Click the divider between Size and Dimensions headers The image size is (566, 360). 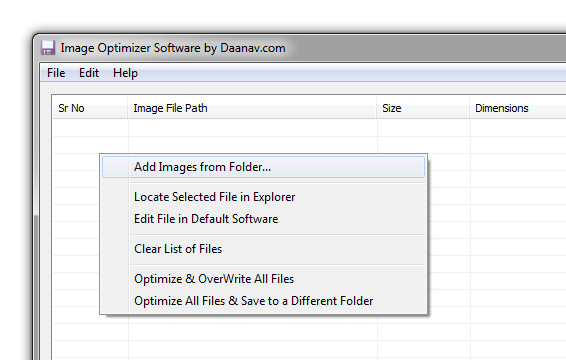[470, 108]
